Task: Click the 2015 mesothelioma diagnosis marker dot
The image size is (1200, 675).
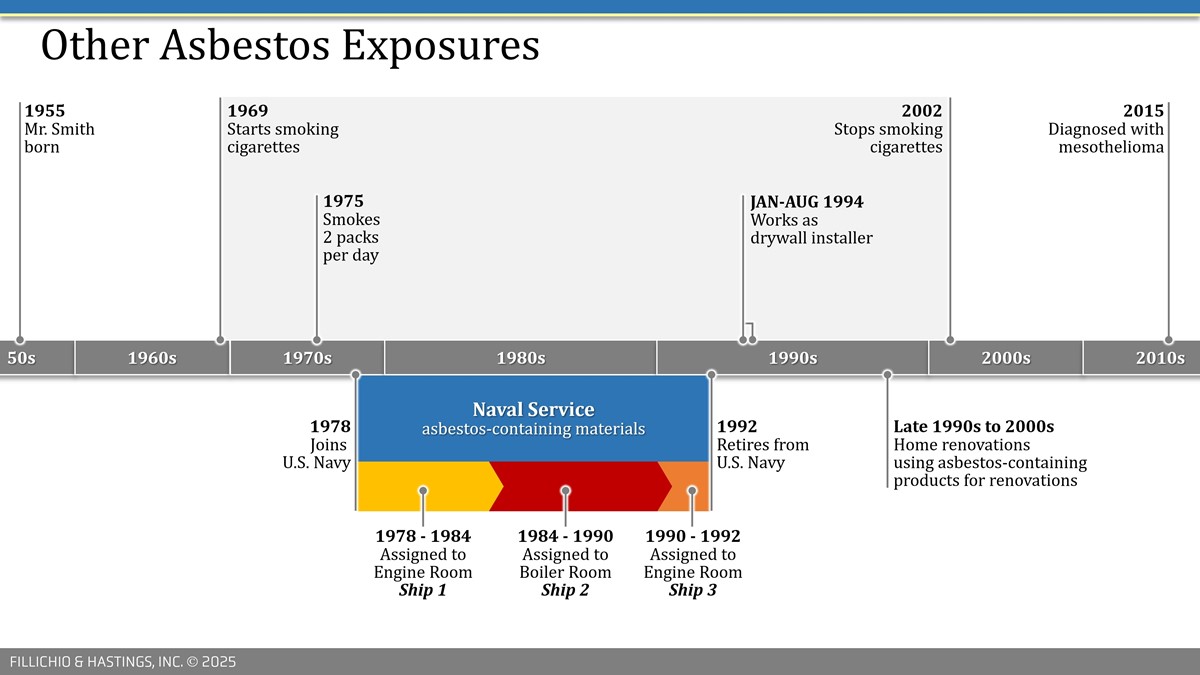Action: [x=1168, y=340]
